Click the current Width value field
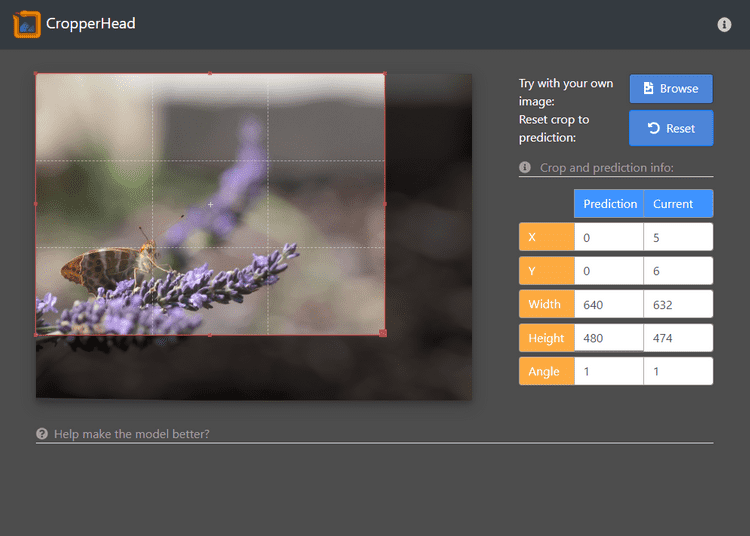The height and width of the screenshot is (536, 750). (677, 304)
